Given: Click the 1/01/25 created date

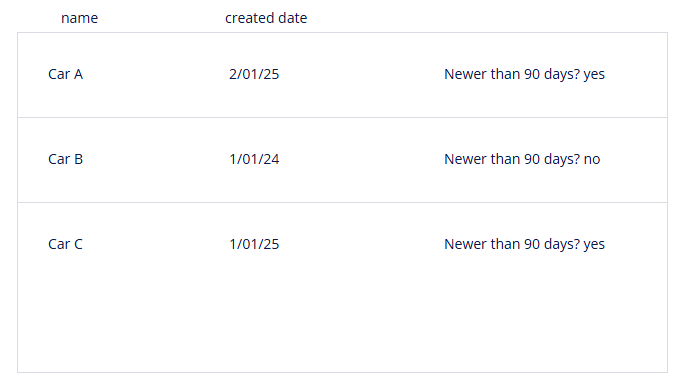Looking at the screenshot, I should click(254, 244).
